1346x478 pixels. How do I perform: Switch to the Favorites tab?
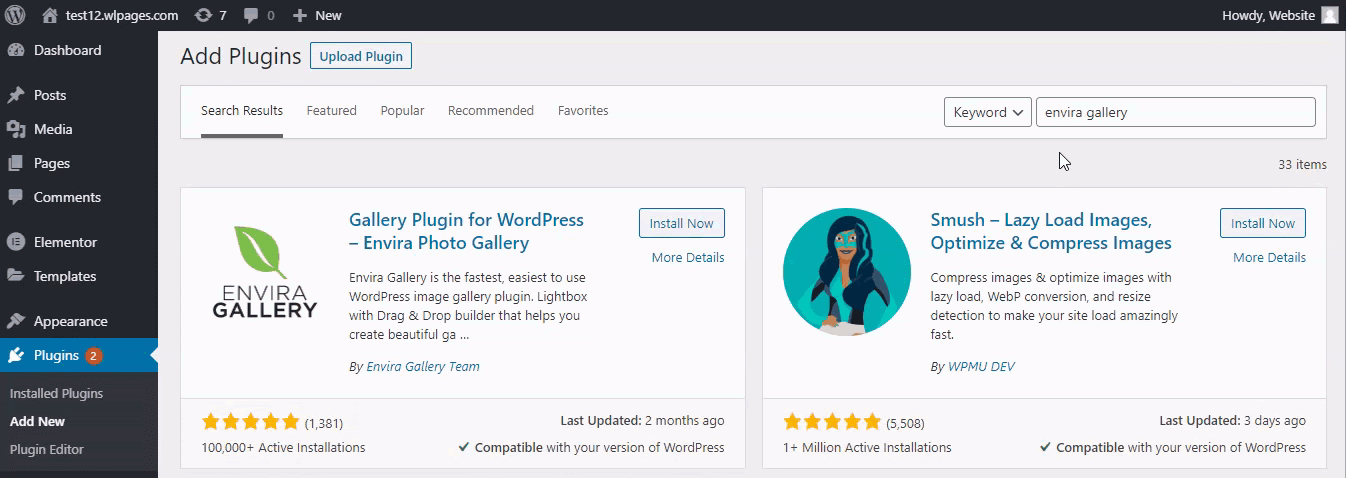pyautogui.click(x=583, y=110)
